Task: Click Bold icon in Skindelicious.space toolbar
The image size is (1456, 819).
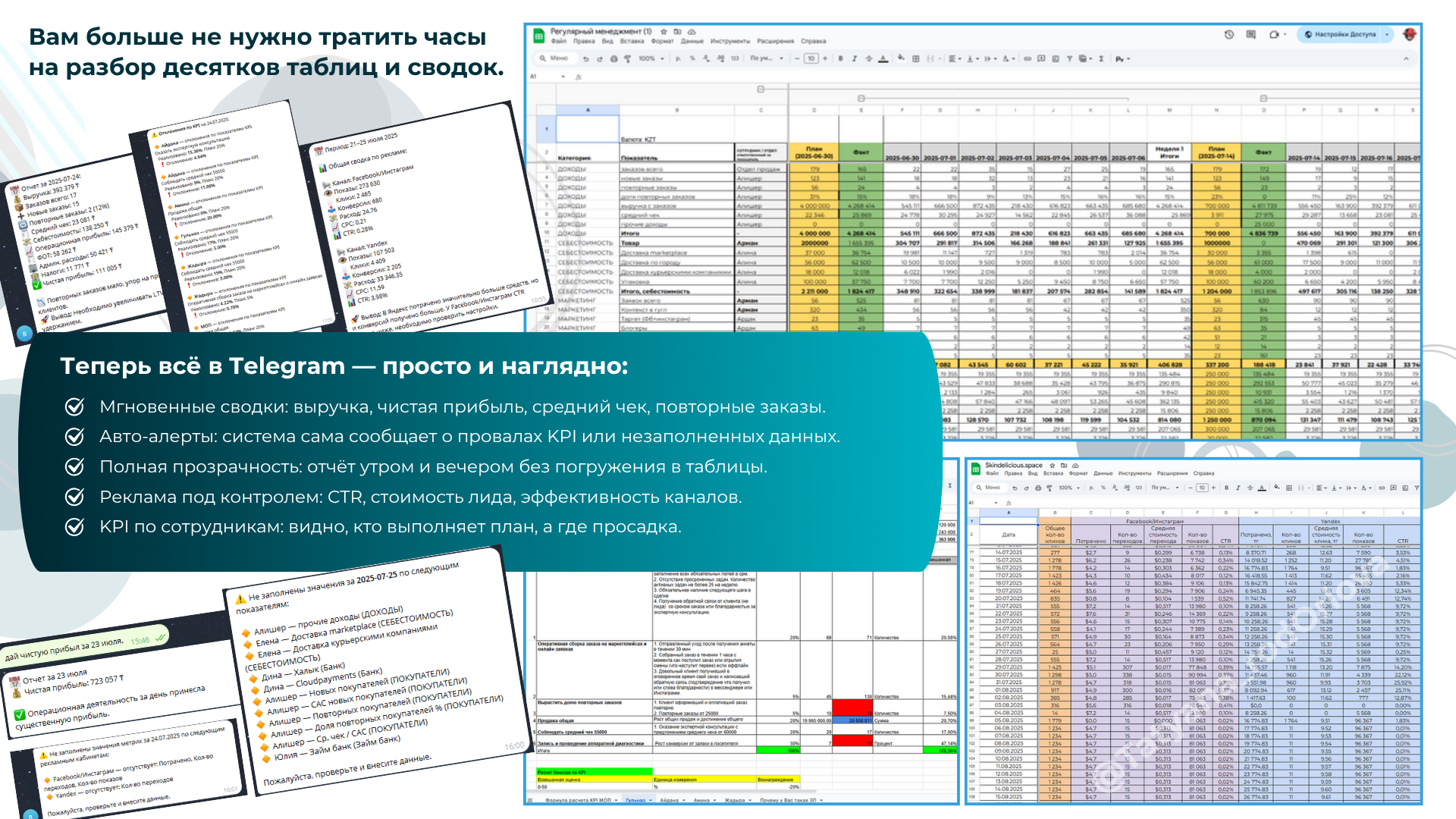Action: click(x=1226, y=488)
